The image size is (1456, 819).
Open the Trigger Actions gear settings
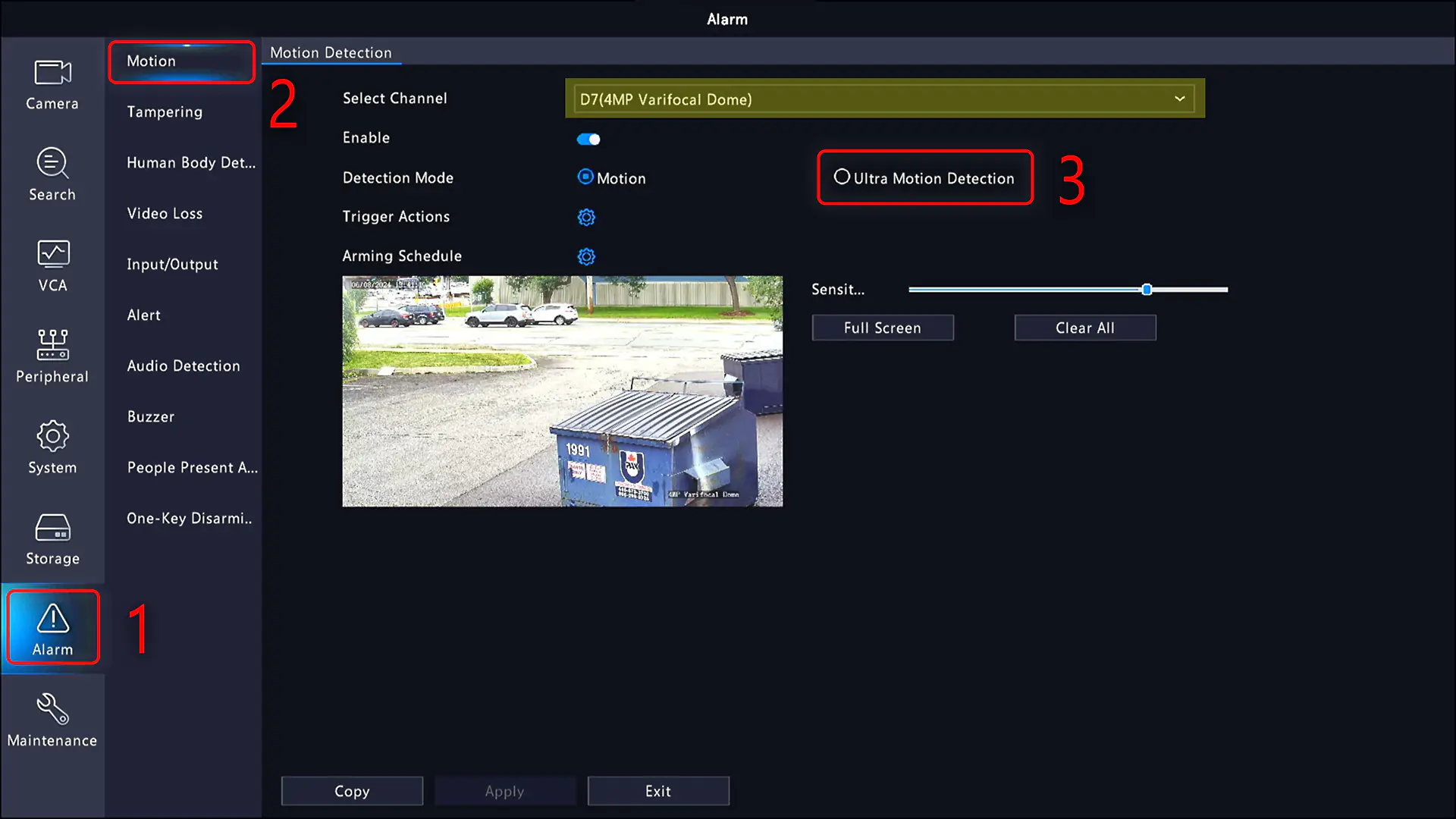coord(586,217)
